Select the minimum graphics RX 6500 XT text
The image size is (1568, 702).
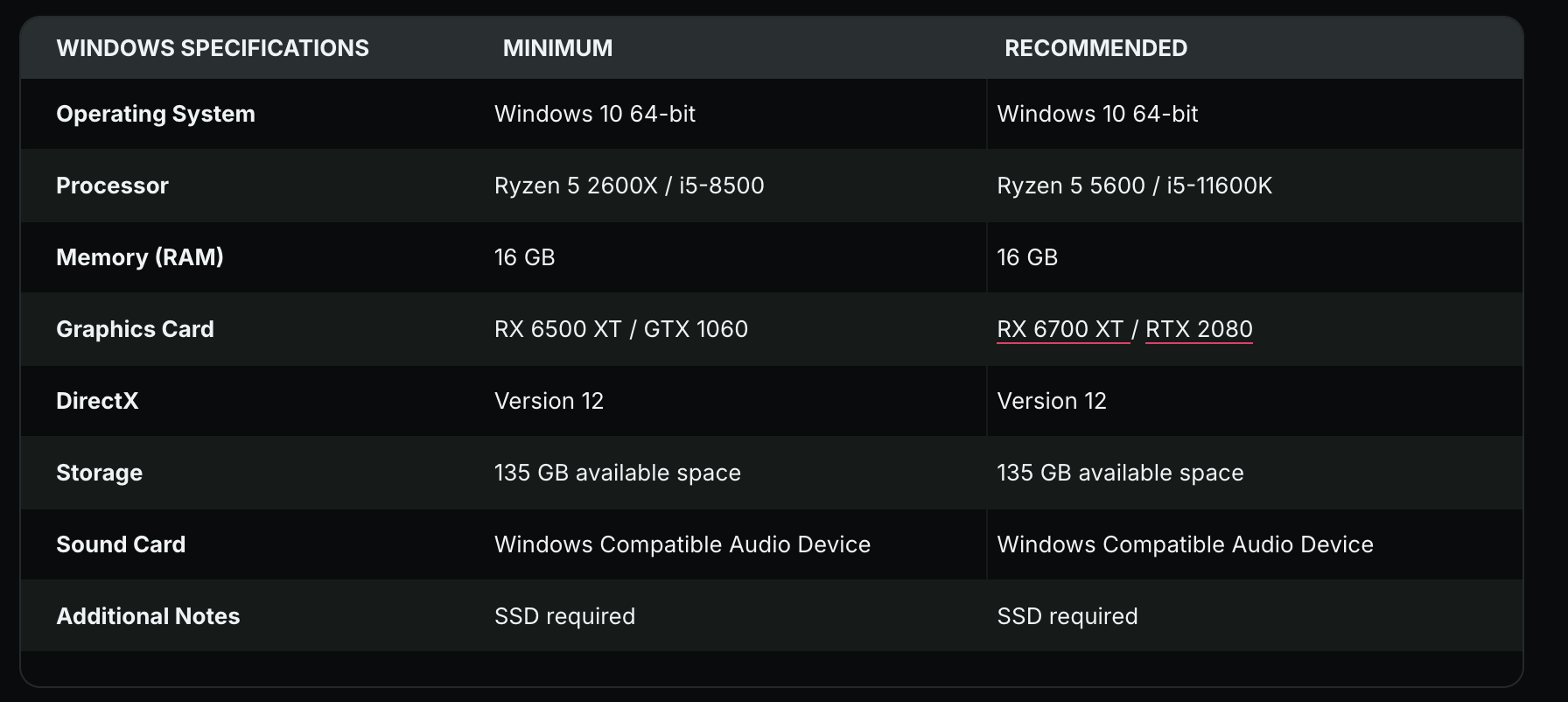(x=557, y=329)
